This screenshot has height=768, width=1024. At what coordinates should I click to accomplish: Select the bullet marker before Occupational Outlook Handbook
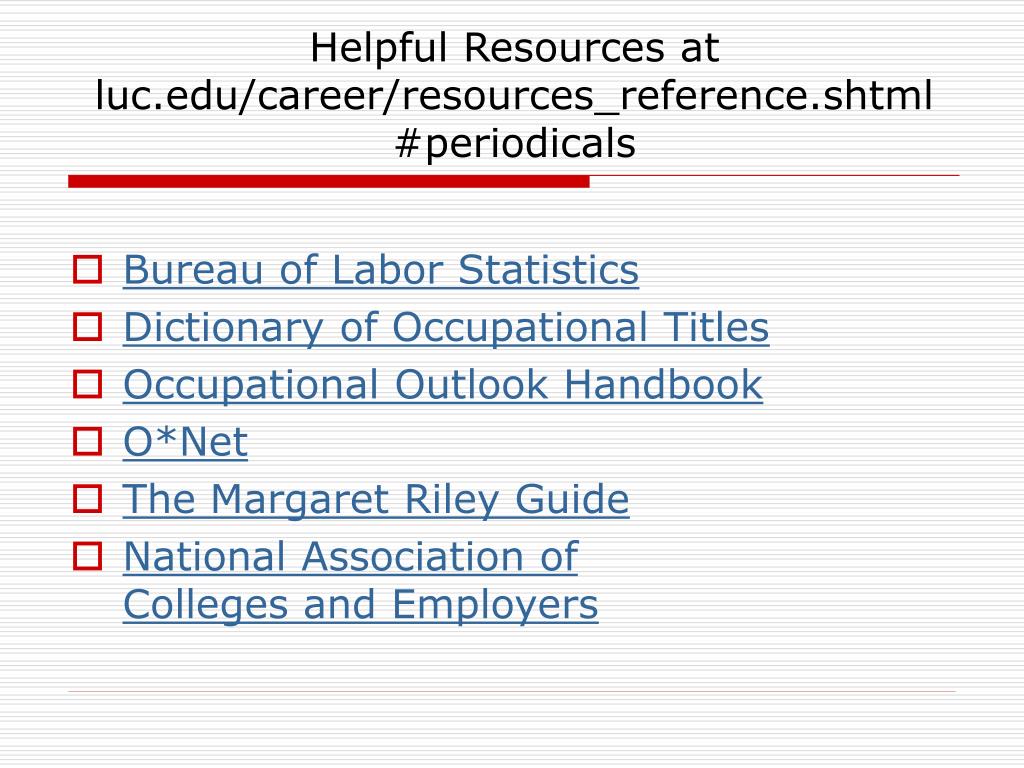click(x=88, y=384)
